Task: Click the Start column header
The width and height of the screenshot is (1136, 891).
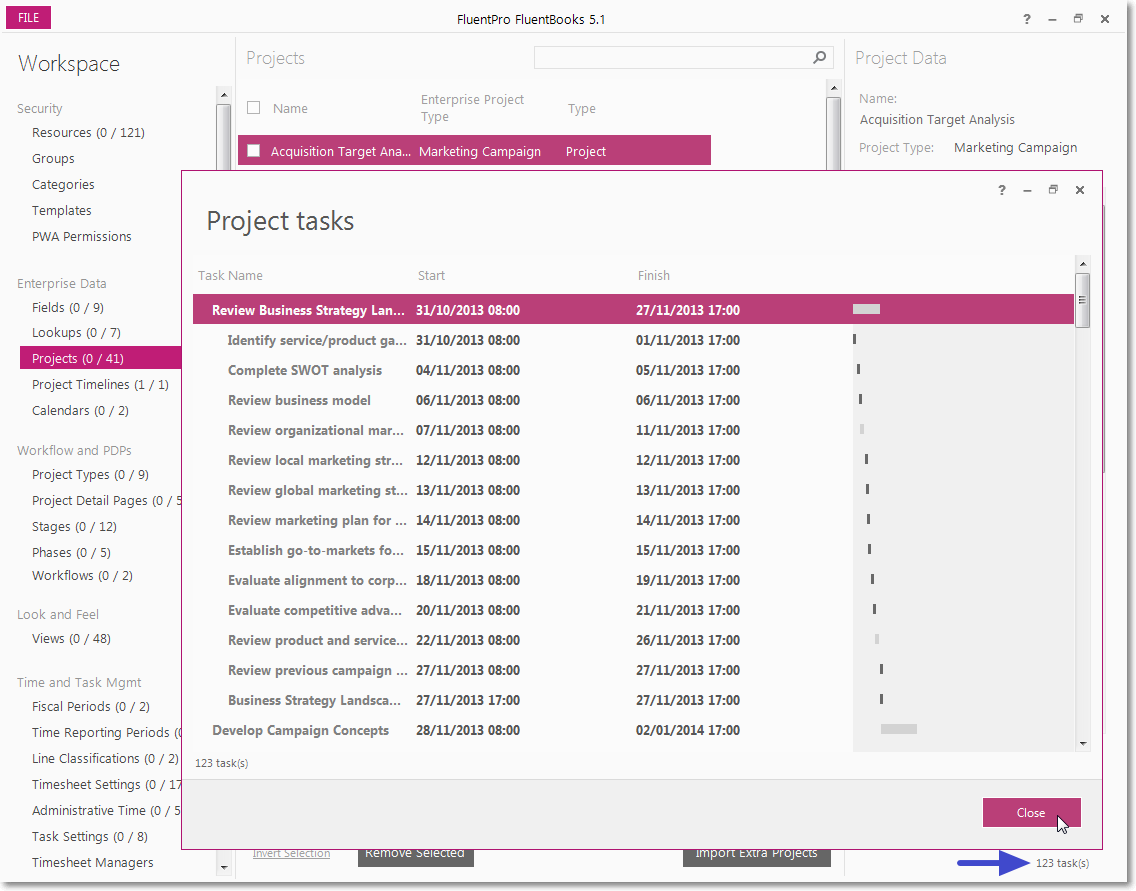Action: click(431, 276)
